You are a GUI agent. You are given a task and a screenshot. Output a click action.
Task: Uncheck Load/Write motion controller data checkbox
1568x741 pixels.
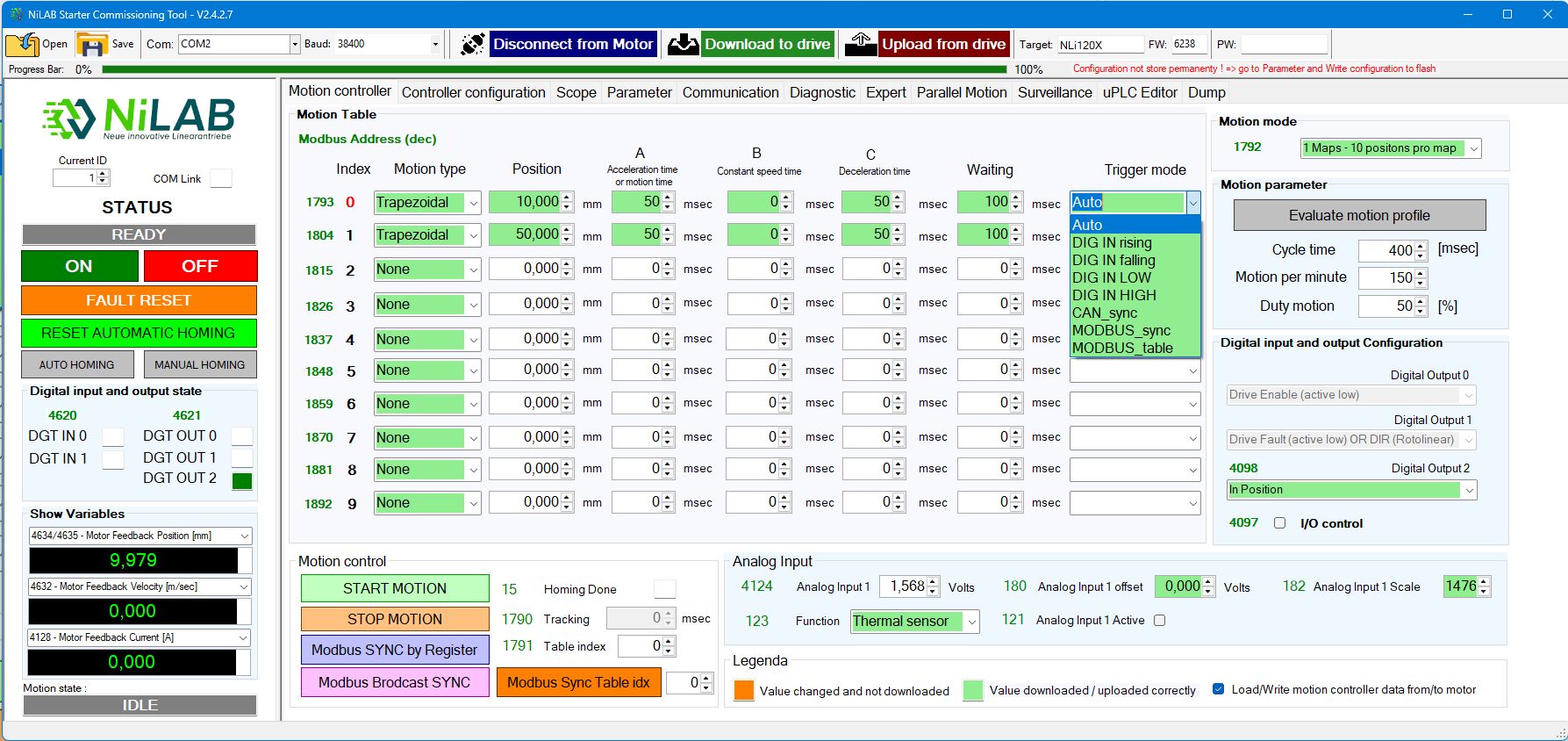(1218, 689)
